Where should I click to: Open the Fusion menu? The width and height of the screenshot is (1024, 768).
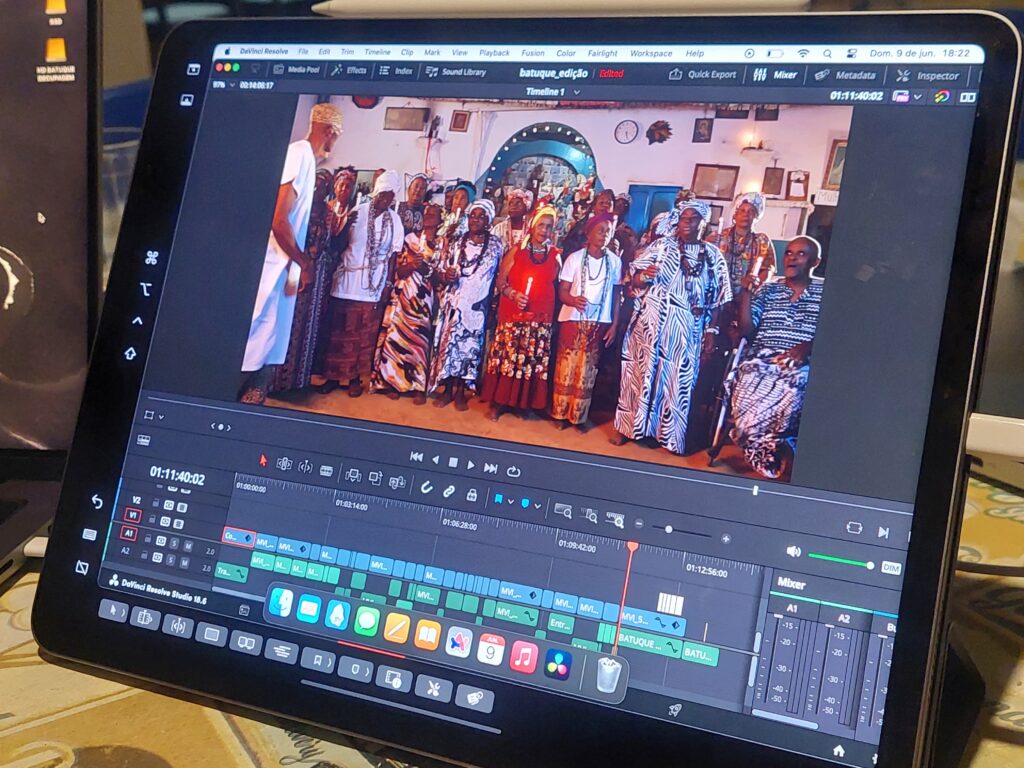click(533, 53)
